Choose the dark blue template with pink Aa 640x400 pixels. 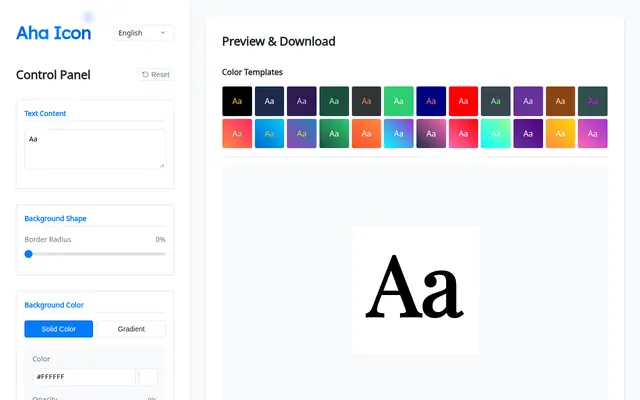[x=431, y=101]
